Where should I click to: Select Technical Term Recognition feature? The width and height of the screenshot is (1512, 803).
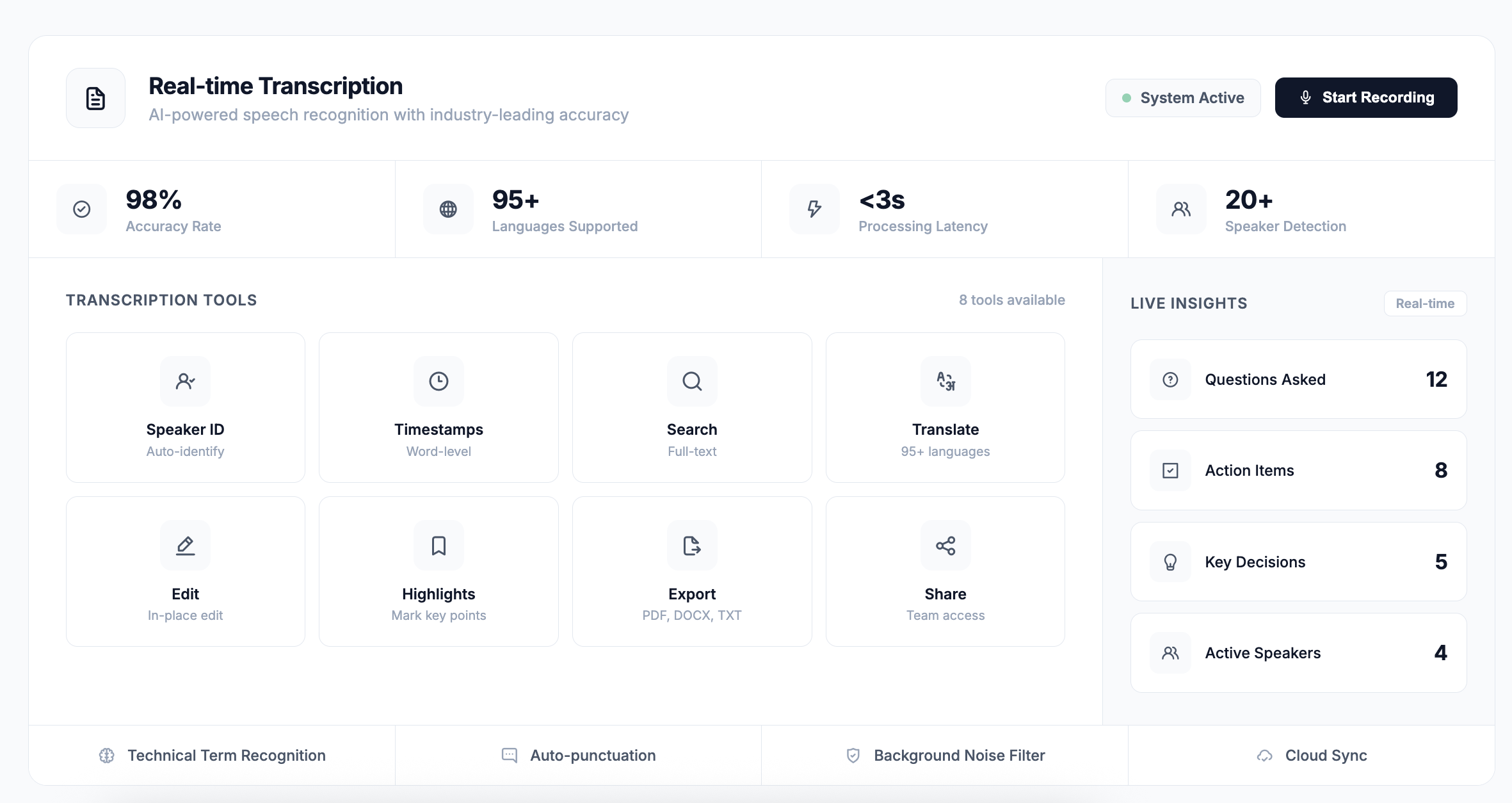[x=213, y=756]
